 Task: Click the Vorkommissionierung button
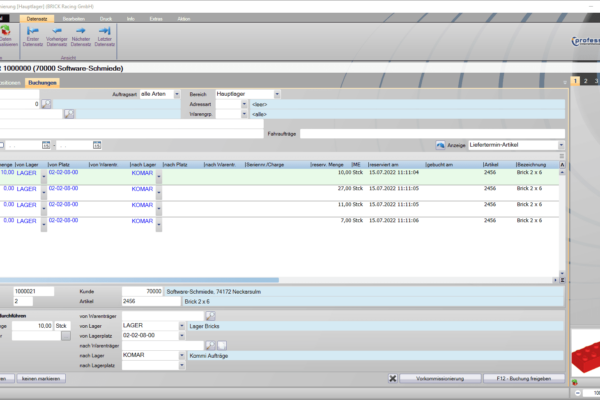(428, 379)
